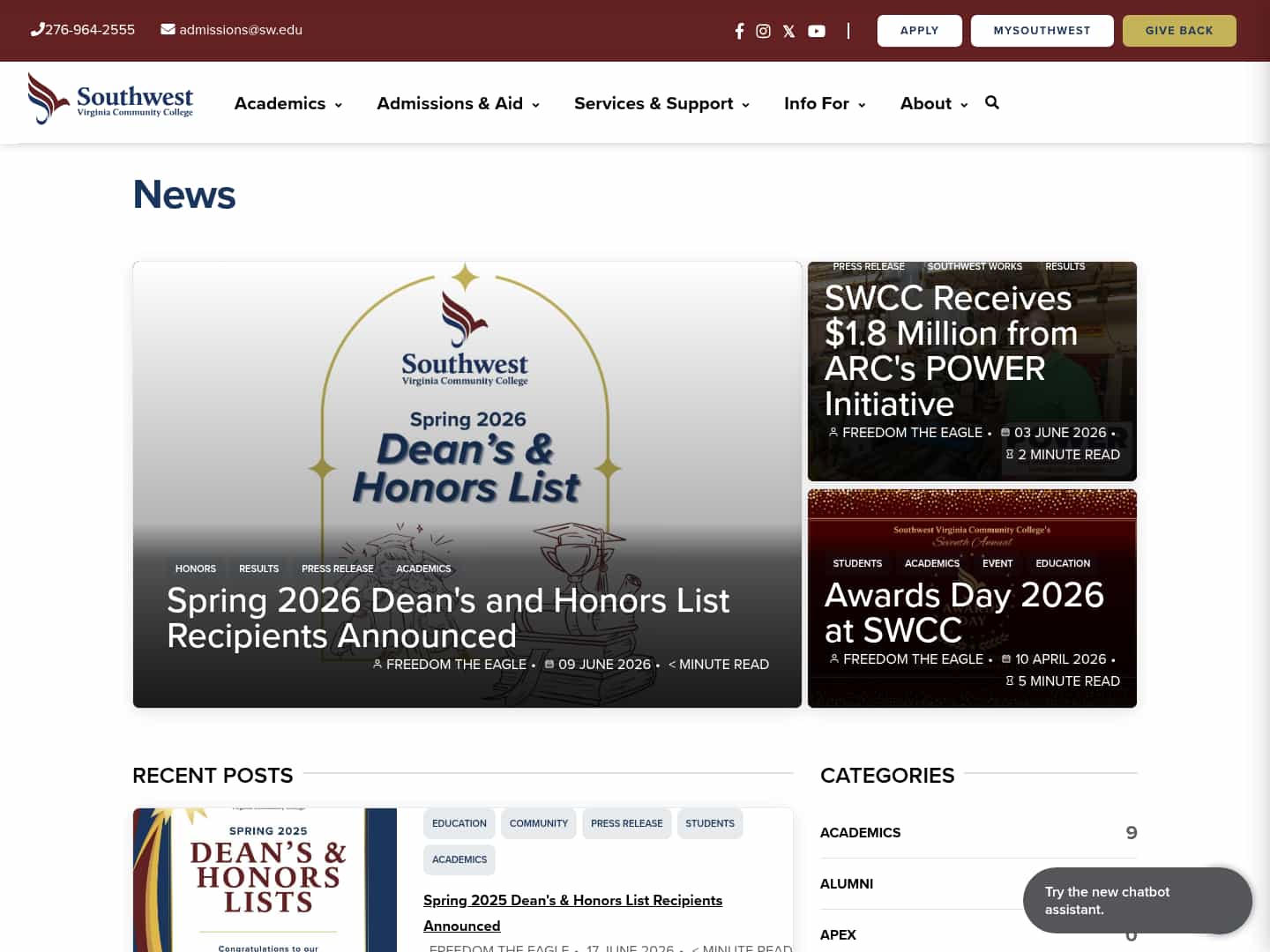Click the MYSOUTHWEST button
Image resolution: width=1270 pixels, height=952 pixels.
(1042, 30)
